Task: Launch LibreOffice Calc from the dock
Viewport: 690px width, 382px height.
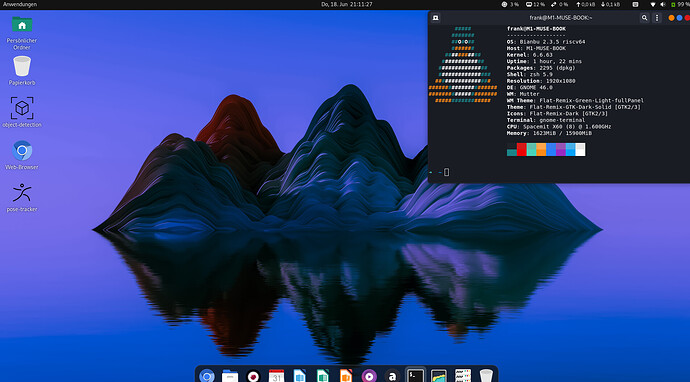Action: click(x=323, y=375)
